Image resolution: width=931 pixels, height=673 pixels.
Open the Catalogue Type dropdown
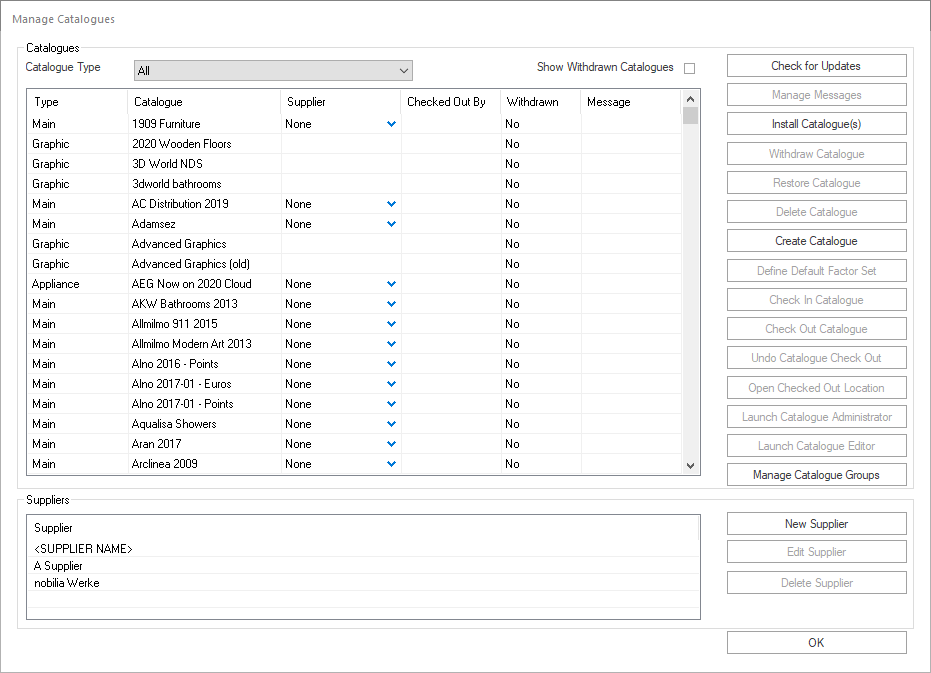pos(273,71)
